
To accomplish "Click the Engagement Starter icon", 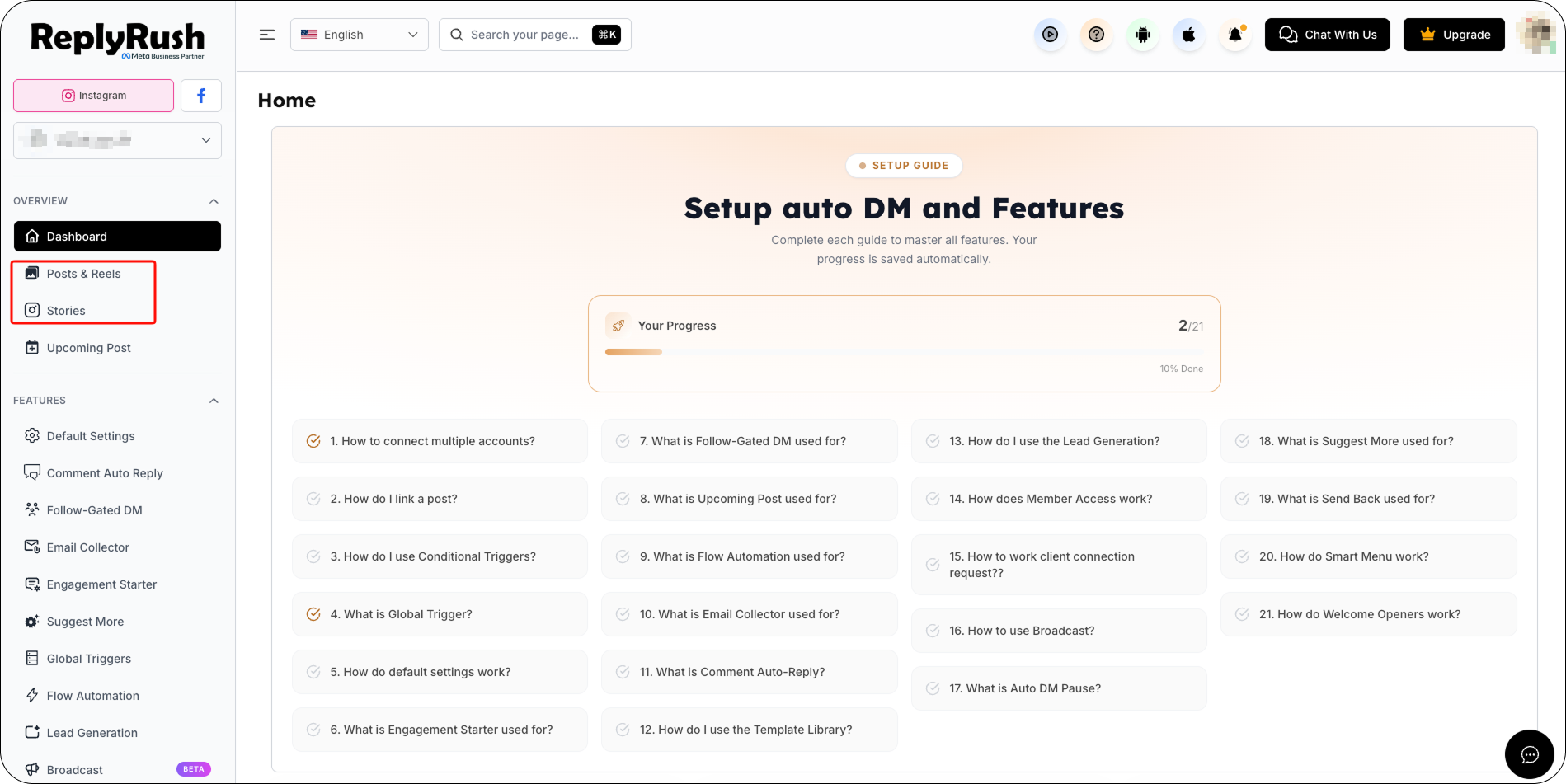I will (x=32, y=584).
